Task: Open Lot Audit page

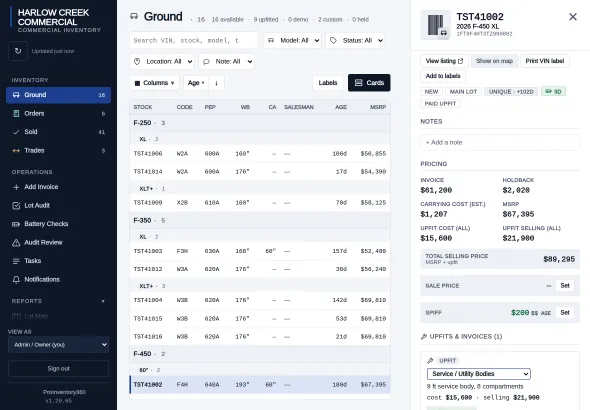Action: click(x=58, y=205)
